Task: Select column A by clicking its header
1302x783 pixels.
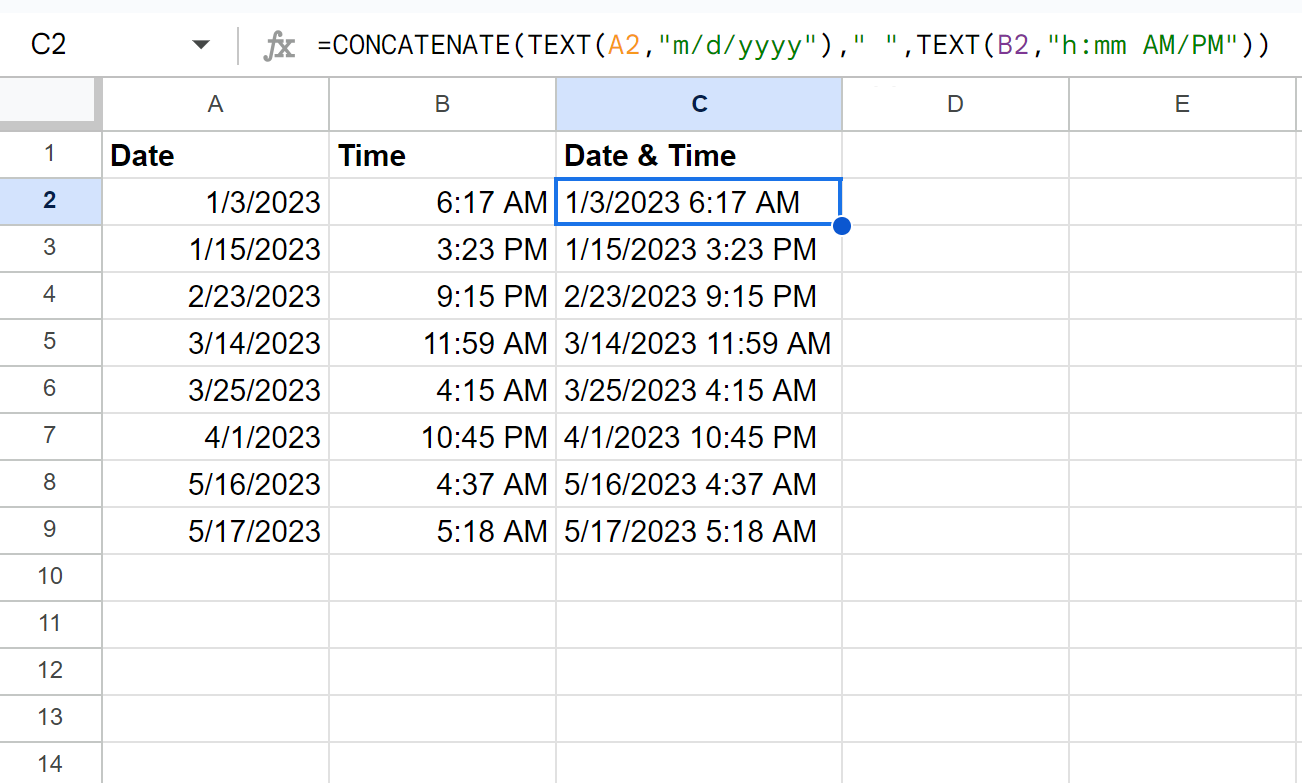Action: coord(215,103)
